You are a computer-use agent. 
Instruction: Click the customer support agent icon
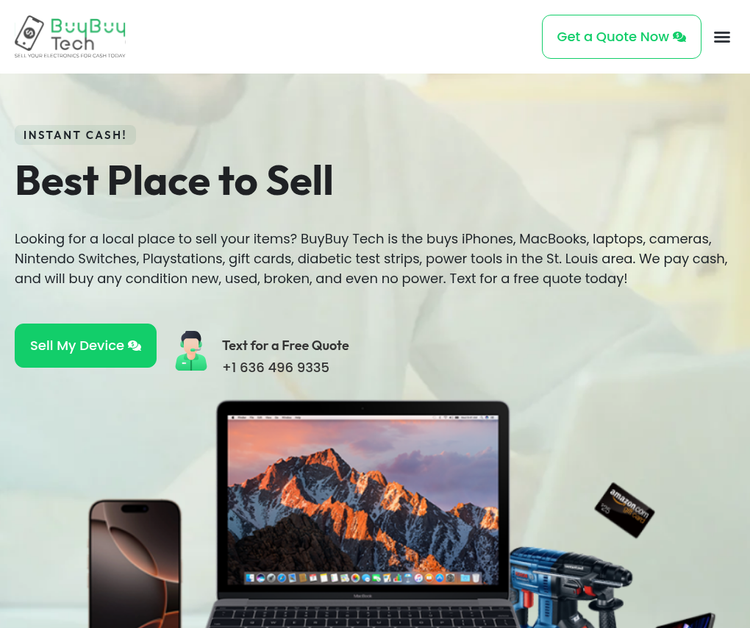191,351
